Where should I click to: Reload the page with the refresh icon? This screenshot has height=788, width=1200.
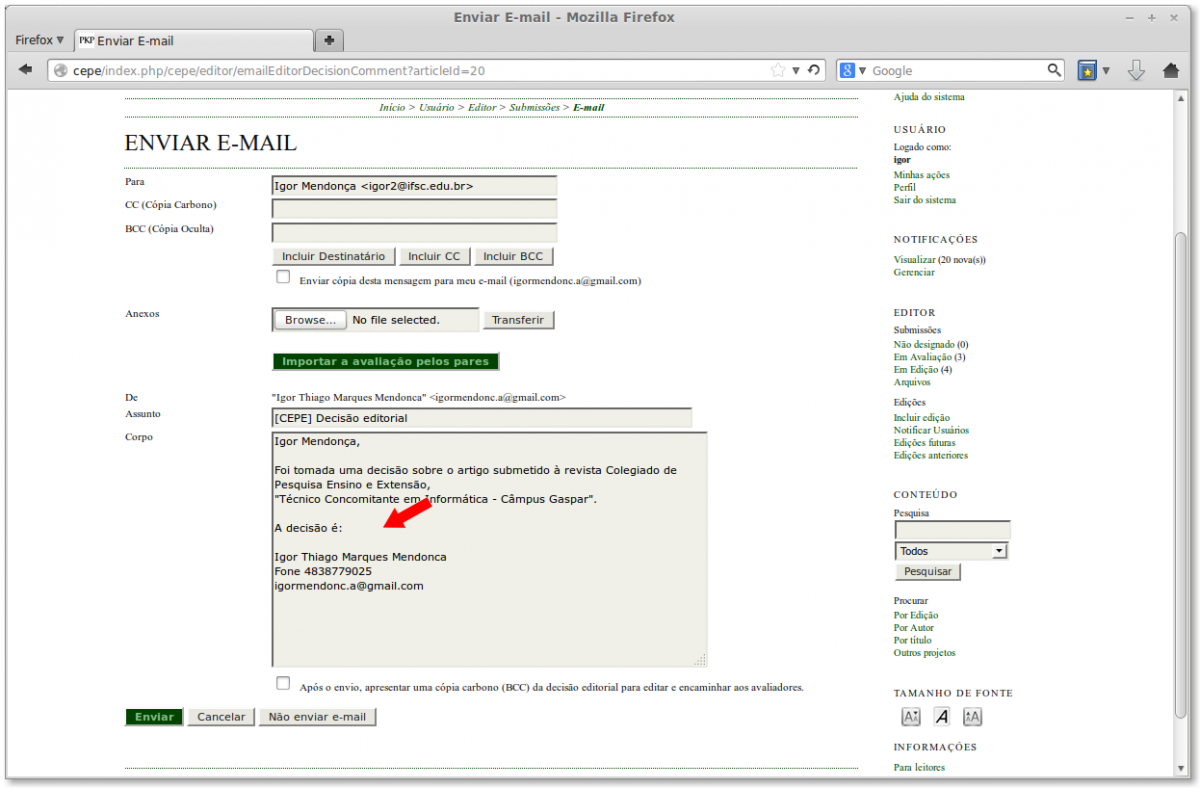(x=814, y=70)
